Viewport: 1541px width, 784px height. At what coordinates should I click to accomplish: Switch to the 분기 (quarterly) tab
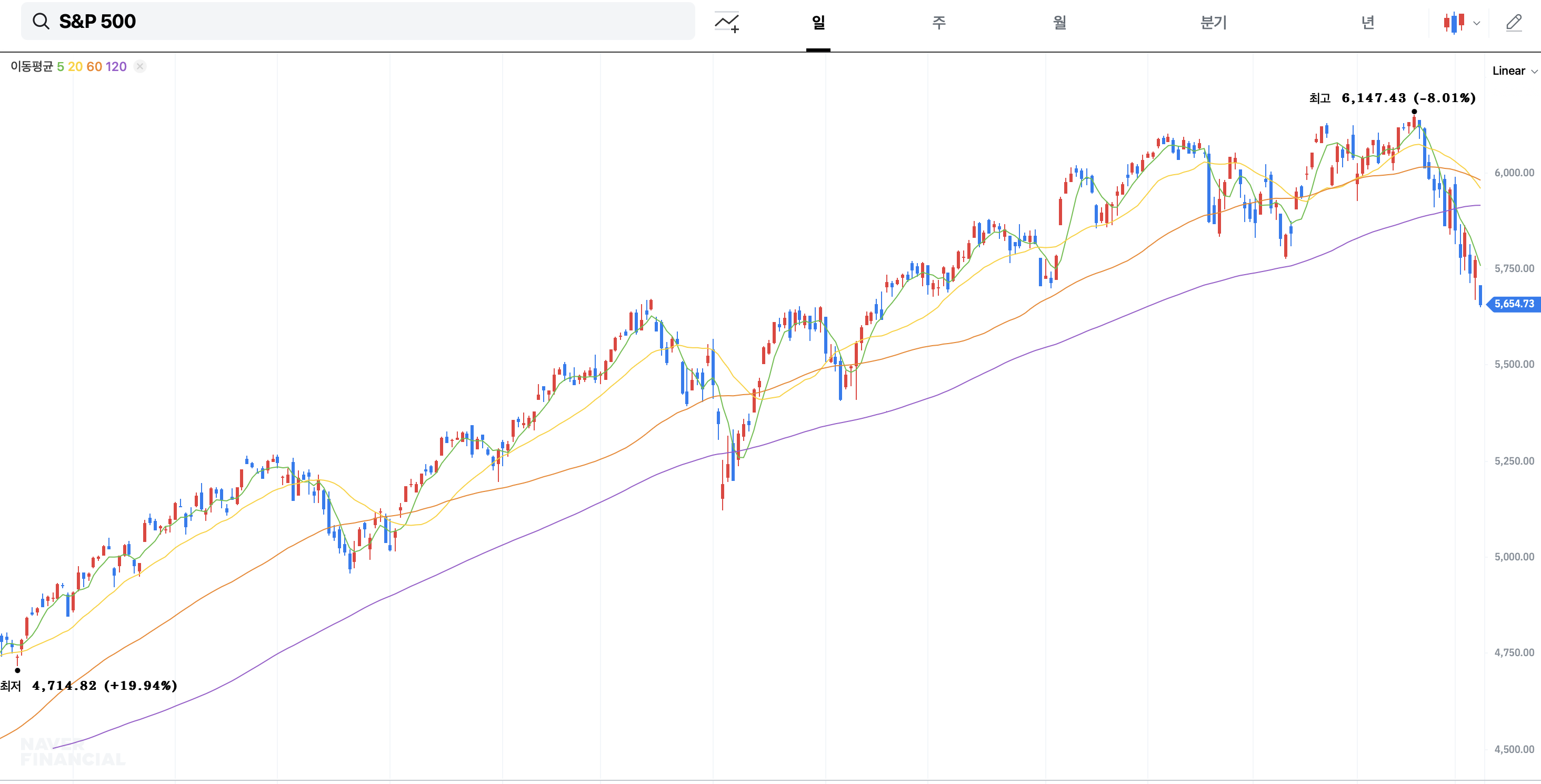(1214, 23)
